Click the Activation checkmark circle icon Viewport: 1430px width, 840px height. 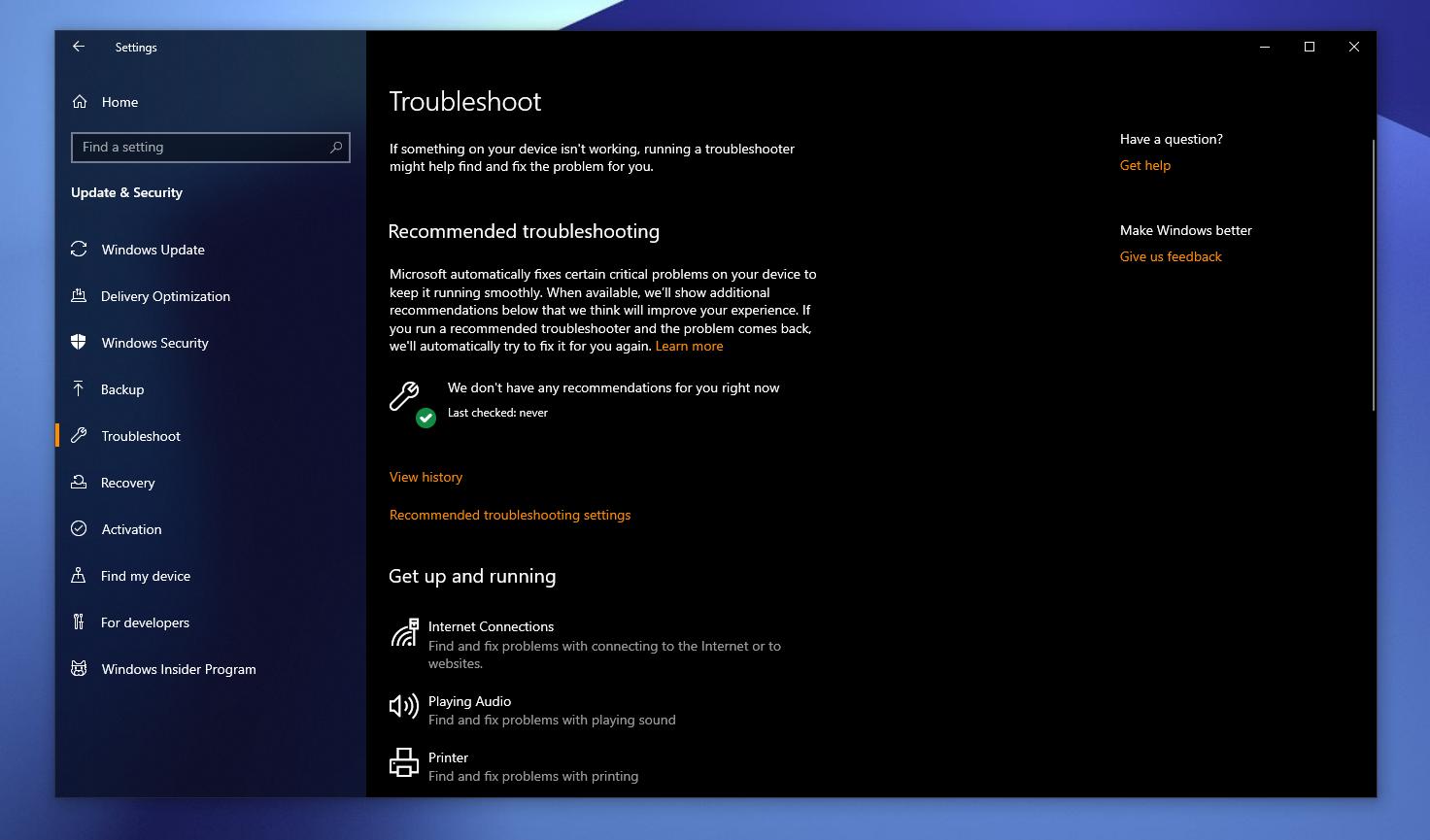point(79,529)
